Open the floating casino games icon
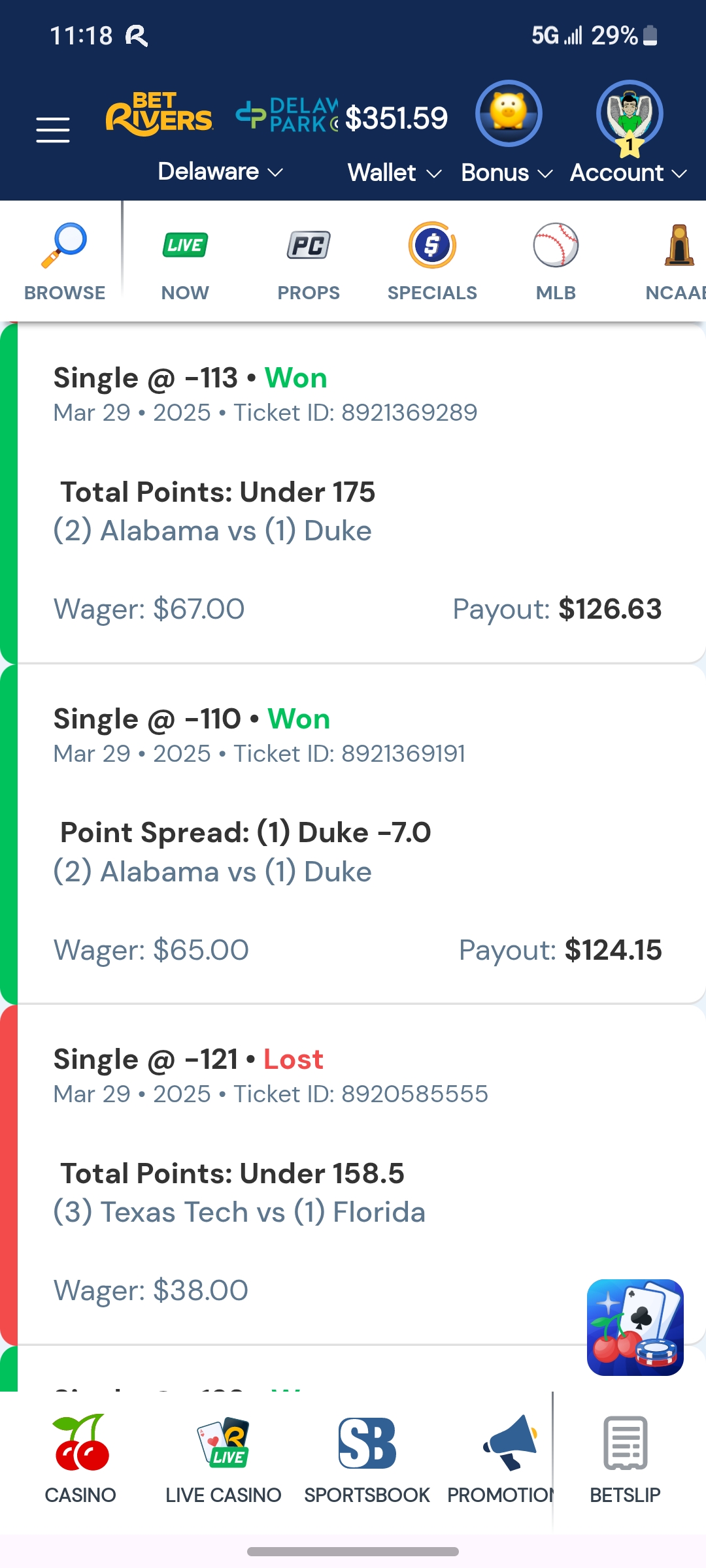 click(635, 1327)
